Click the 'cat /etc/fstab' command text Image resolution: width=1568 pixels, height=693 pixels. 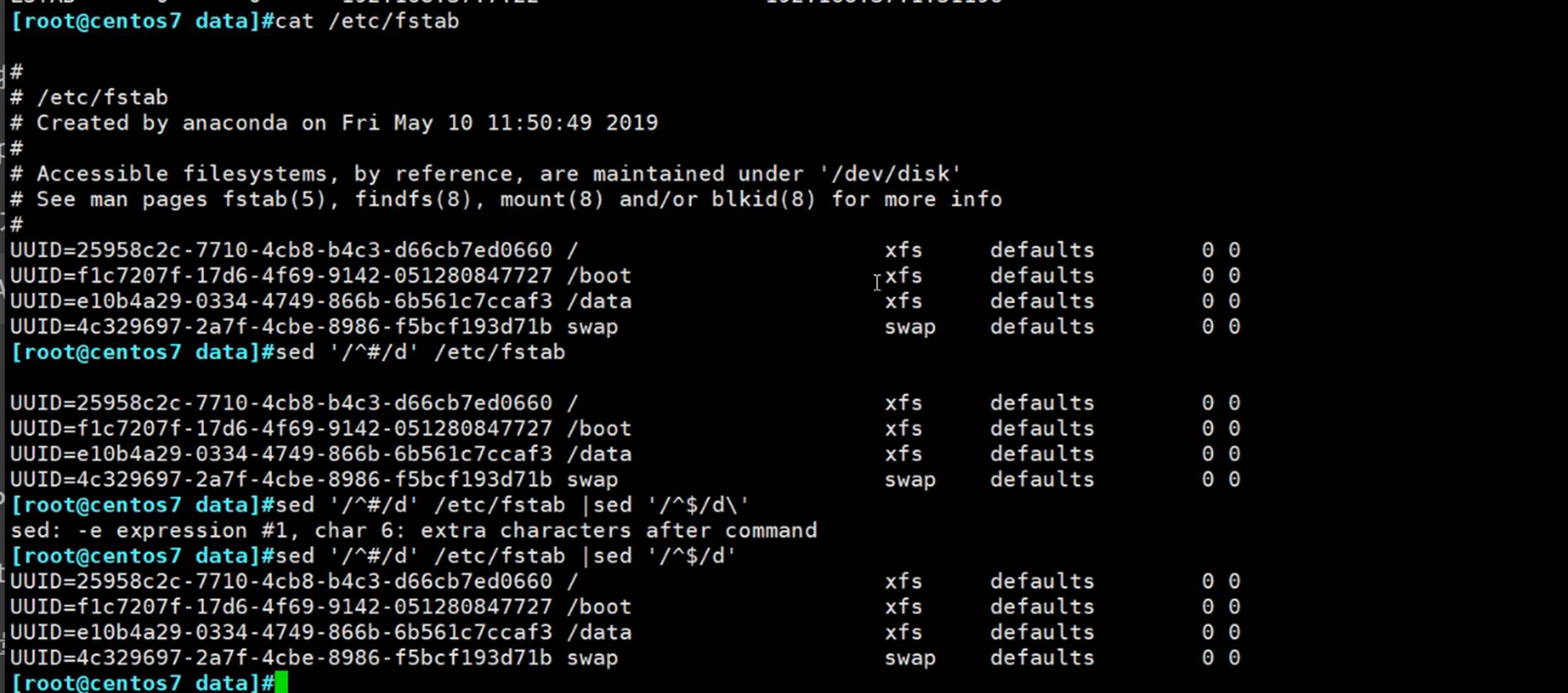tap(367, 21)
